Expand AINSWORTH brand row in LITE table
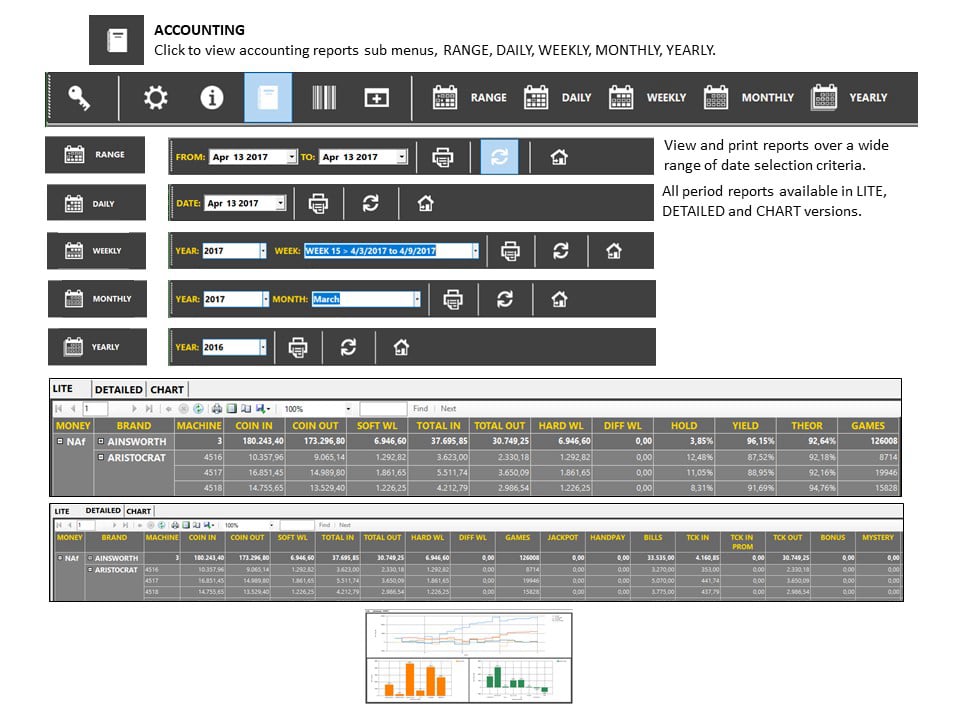Viewport: 960px width, 720px height. pos(101,441)
